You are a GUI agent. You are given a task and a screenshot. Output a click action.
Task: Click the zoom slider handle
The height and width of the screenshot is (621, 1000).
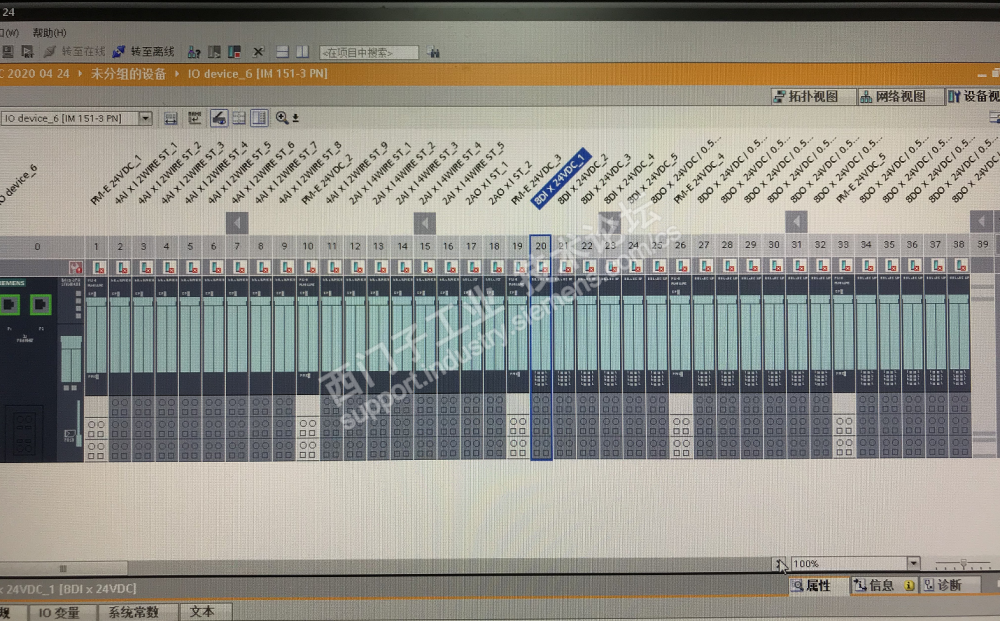click(964, 564)
